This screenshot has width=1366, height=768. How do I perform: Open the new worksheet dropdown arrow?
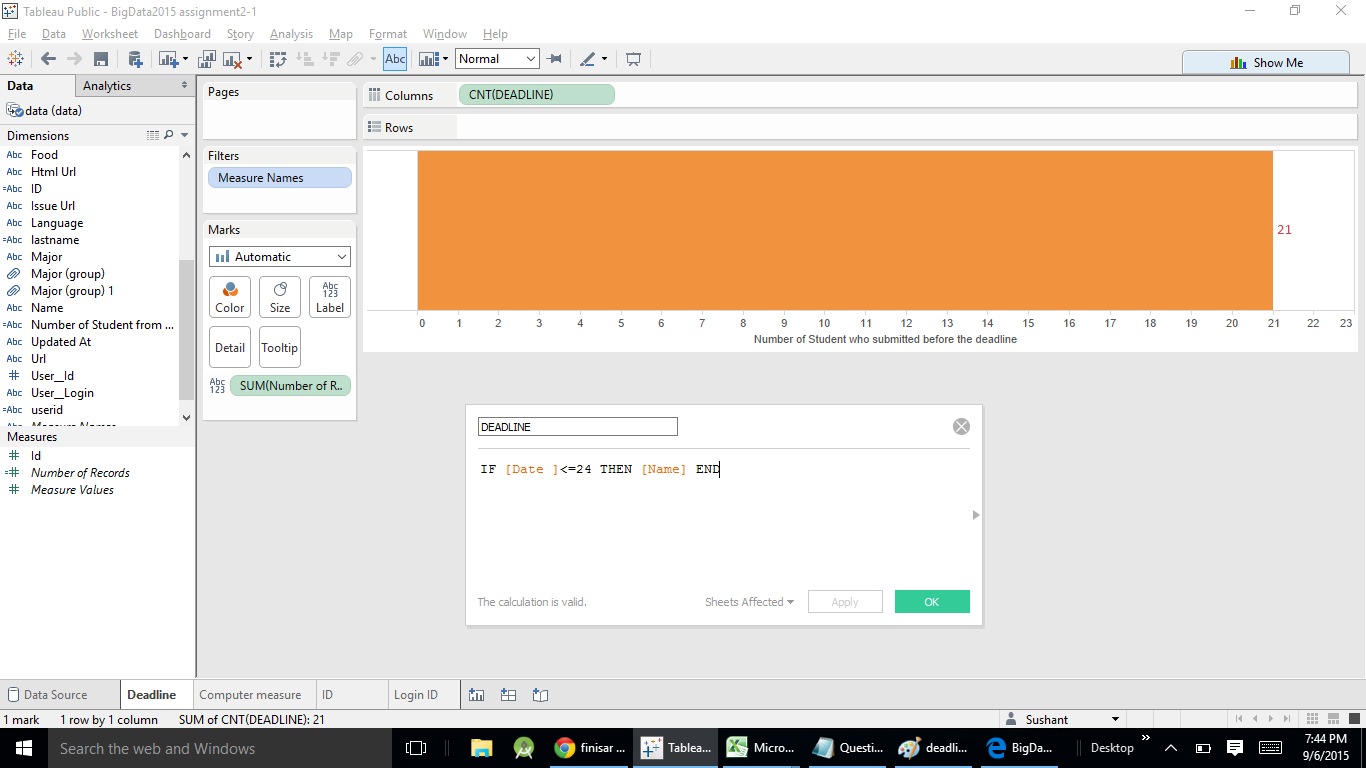pyautogui.click(x=184, y=59)
